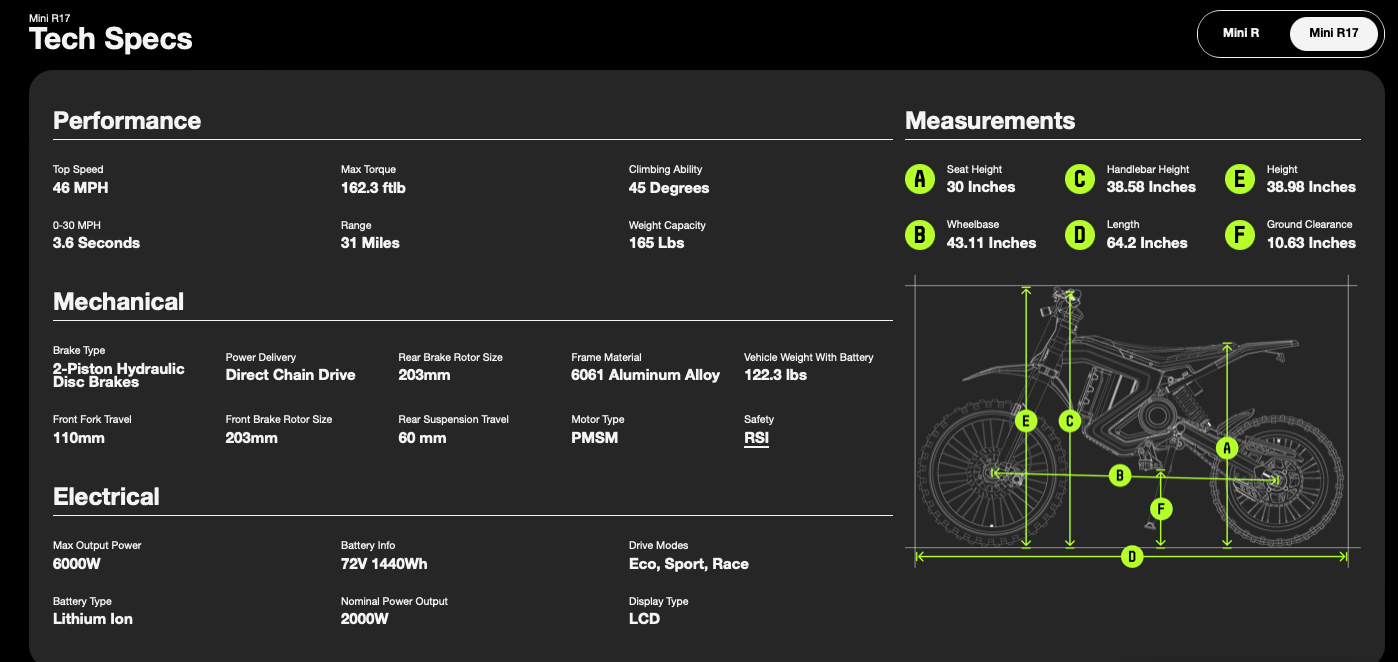Screen dimensions: 1398x662
Task: Click the 72V 1440Wh battery info value
Action: pyautogui.click(x=384, y=564)
